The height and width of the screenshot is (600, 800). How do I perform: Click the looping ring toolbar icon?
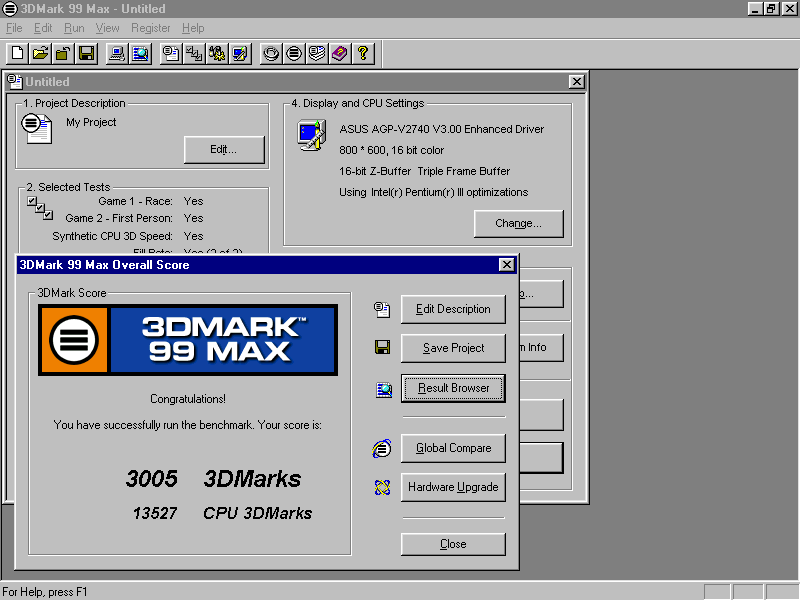pos(271,54)
